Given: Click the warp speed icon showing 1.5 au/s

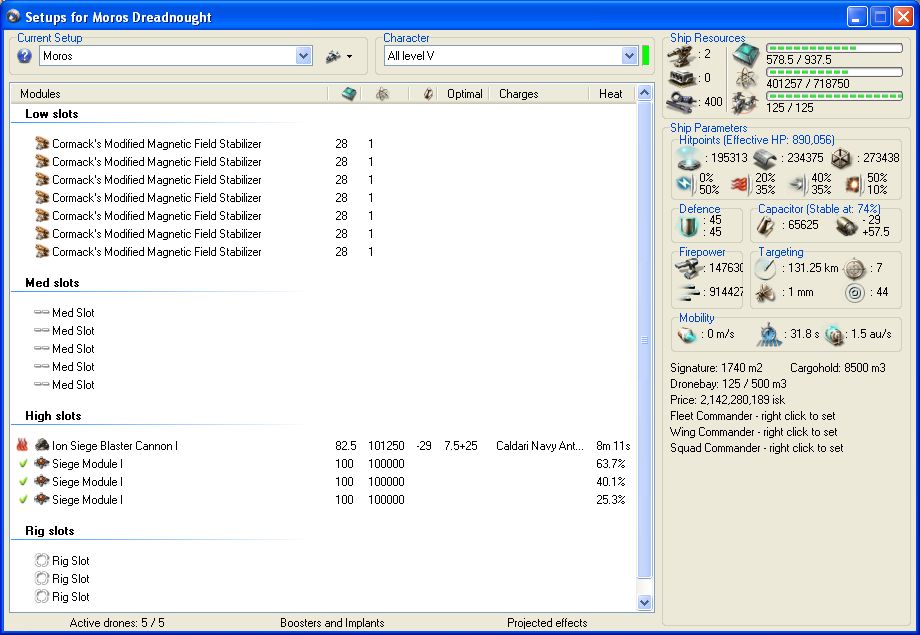Looking at the screenshot, I should pos(834,335).
